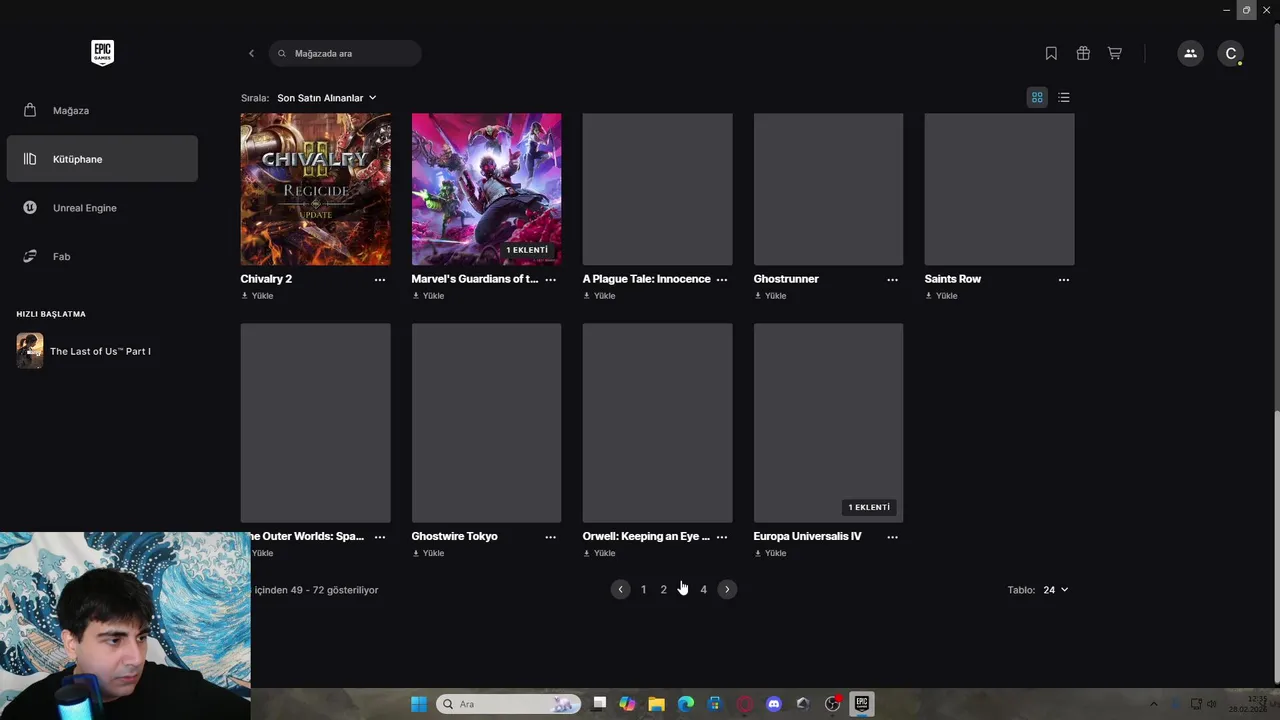Screen dimensions: 1280x720
Task: Click the Epic Games logo in the sidebar
Action: 102,53
